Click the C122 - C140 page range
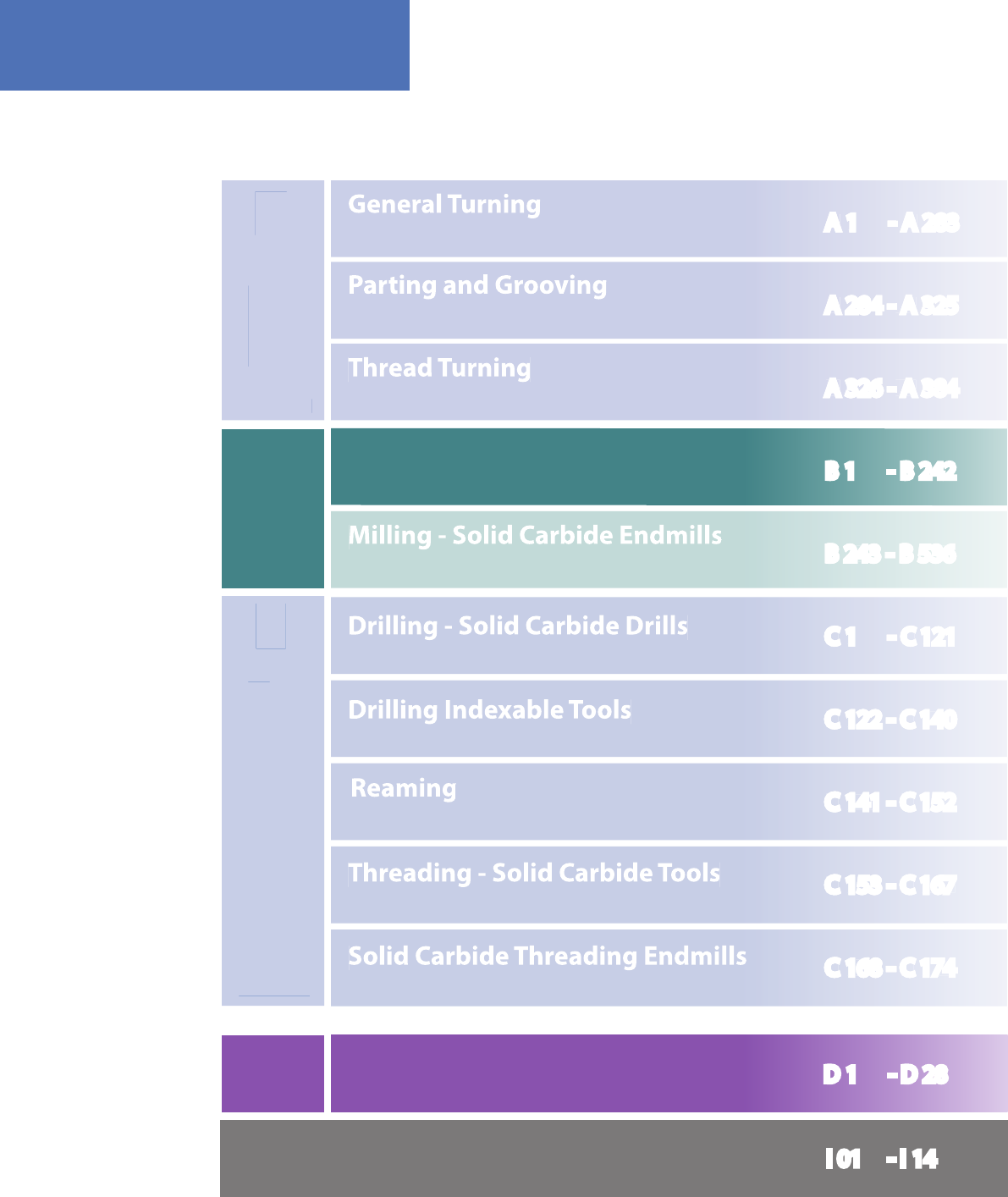Screen dimensions: 1008x1197 coord(890,720)
